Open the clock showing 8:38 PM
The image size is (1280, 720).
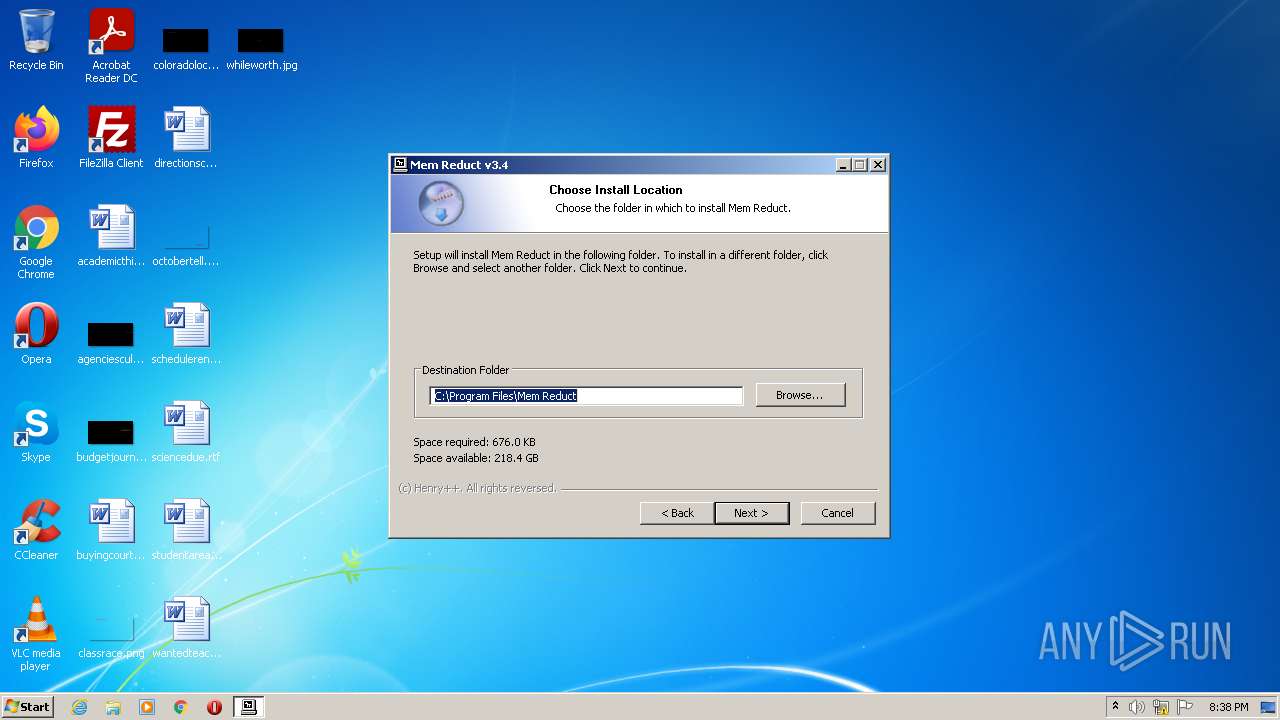pos(1228,707)
